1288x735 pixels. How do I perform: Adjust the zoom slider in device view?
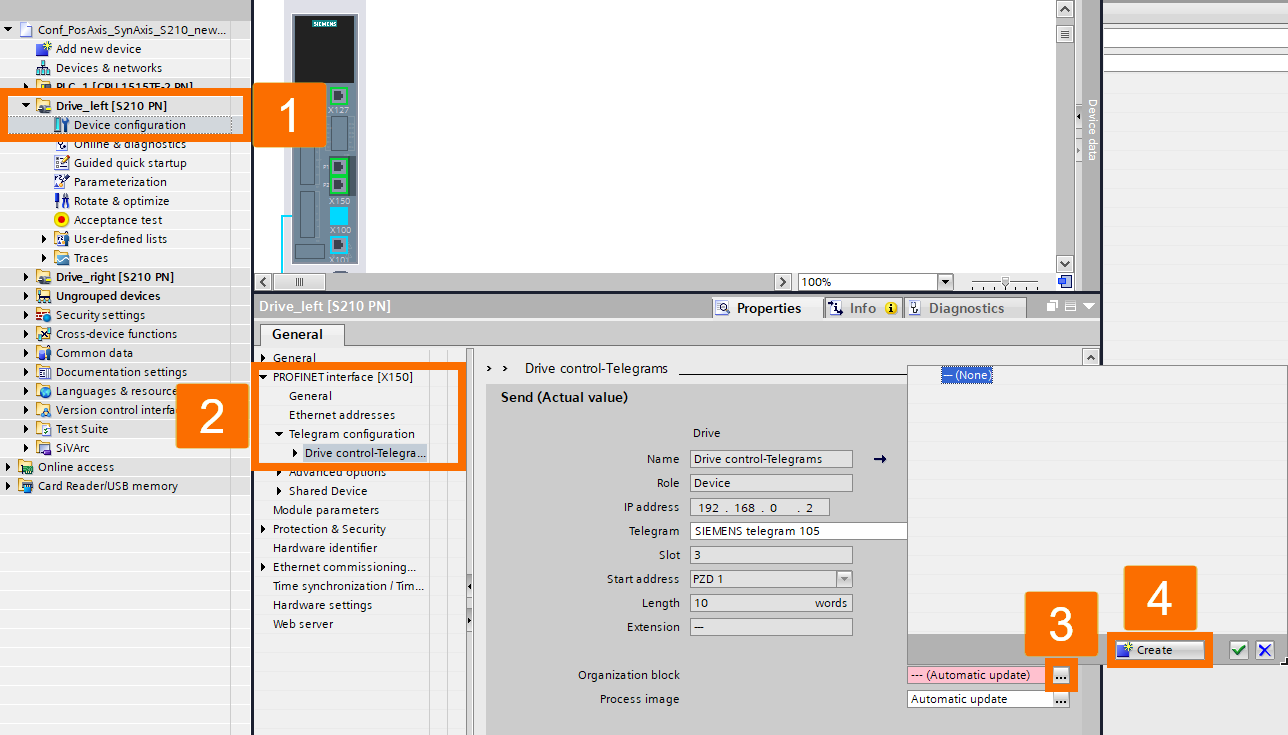click(x=1005, y=282)
